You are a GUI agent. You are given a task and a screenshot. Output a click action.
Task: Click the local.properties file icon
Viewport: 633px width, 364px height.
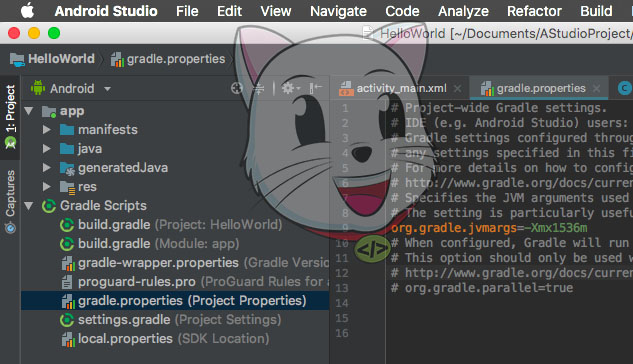coord(68,339)
